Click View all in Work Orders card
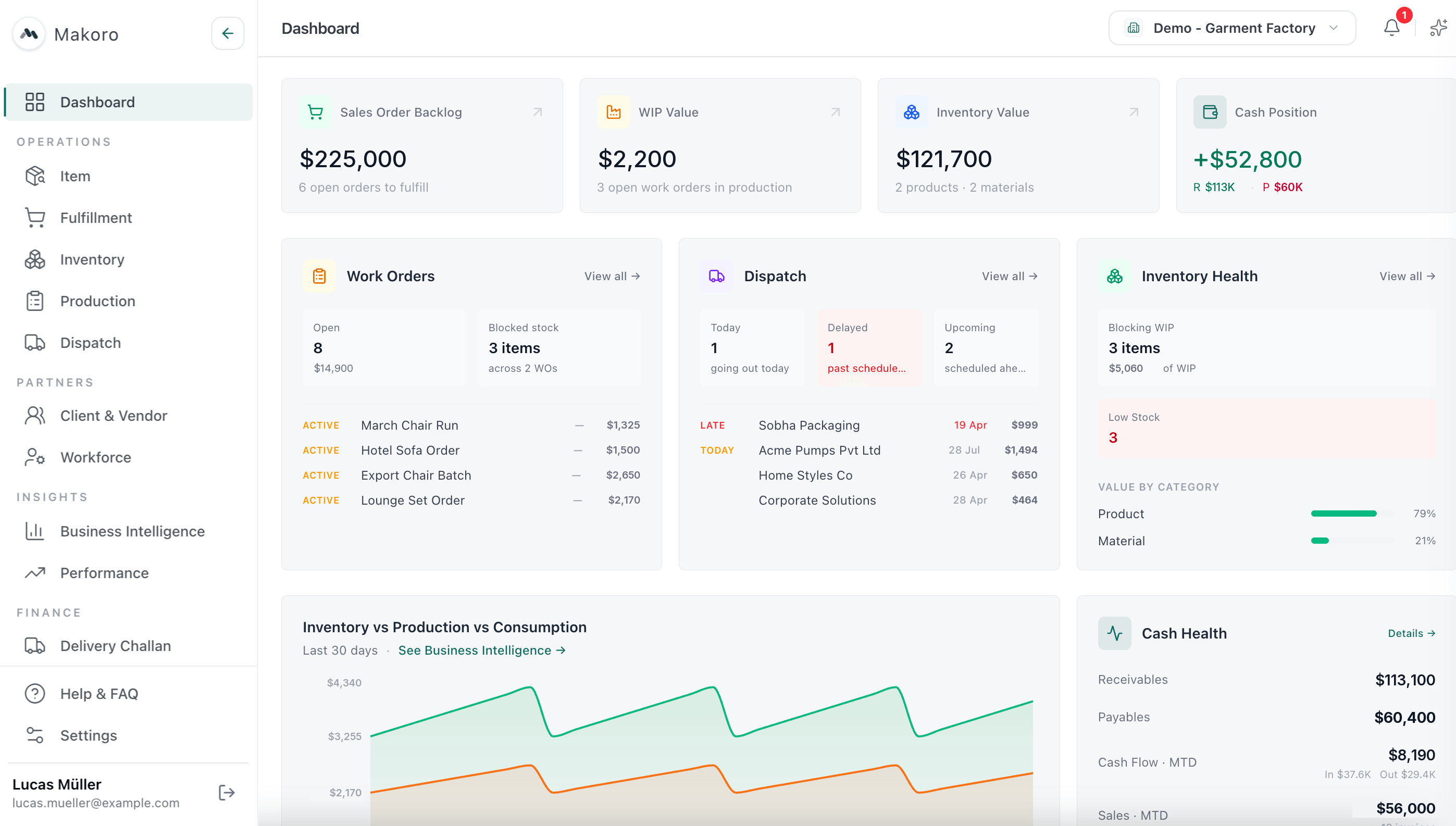 (612, 276)
